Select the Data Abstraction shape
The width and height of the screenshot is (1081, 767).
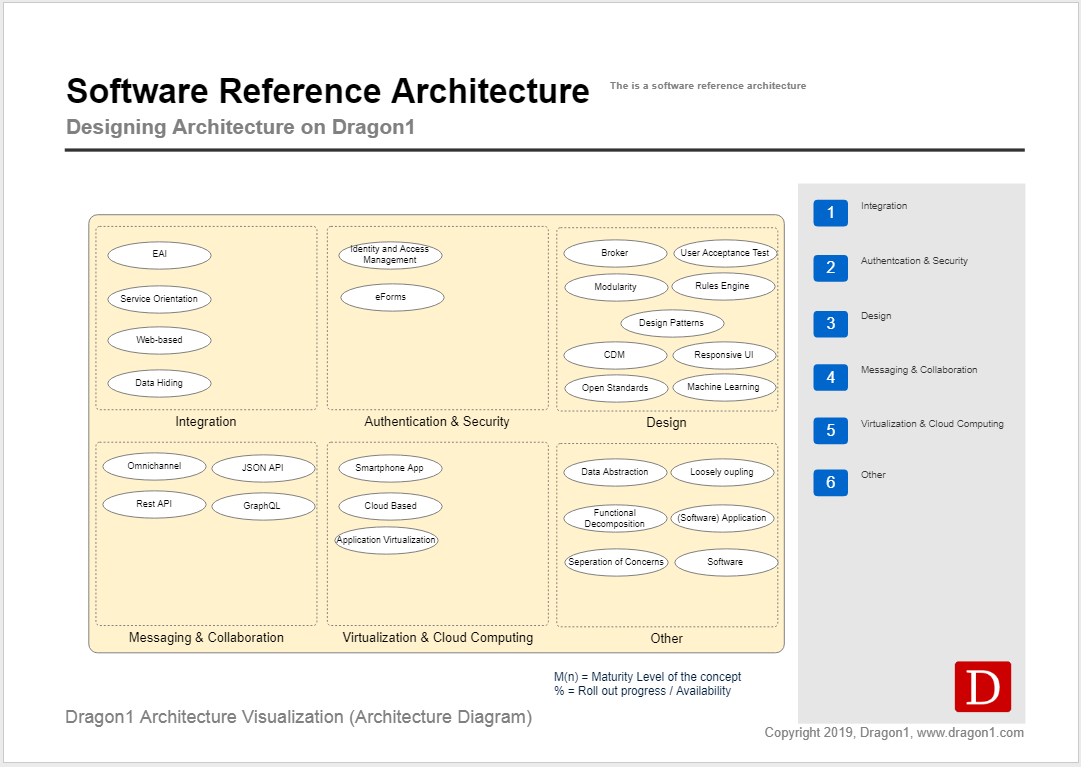[615, 471]
